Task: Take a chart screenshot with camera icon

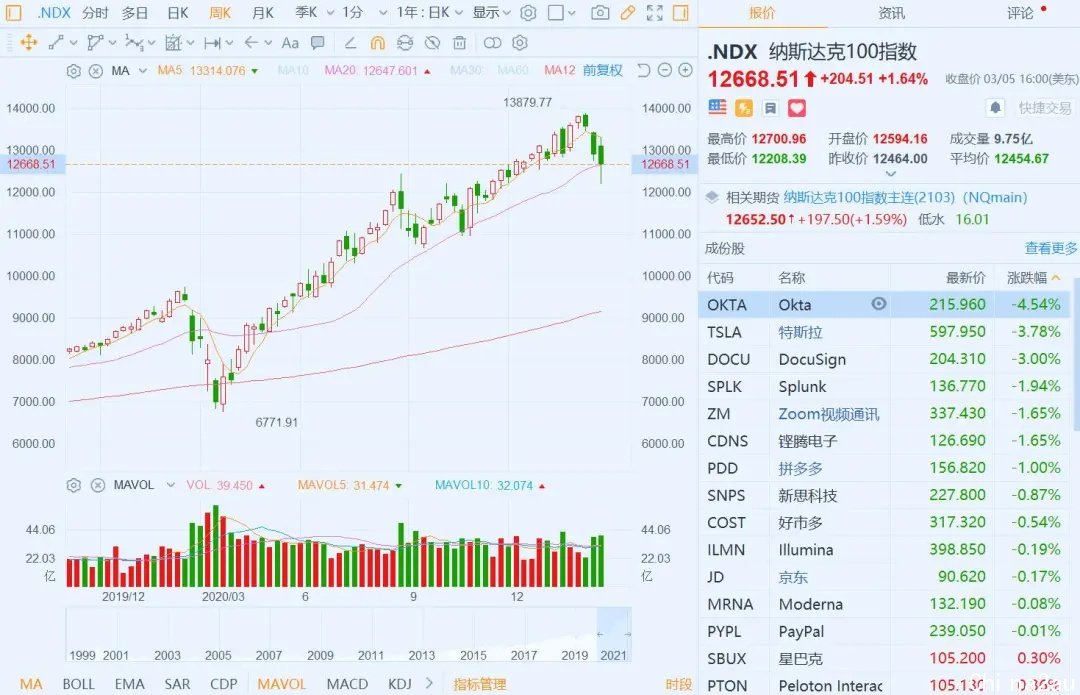Action: coord(600,12)
